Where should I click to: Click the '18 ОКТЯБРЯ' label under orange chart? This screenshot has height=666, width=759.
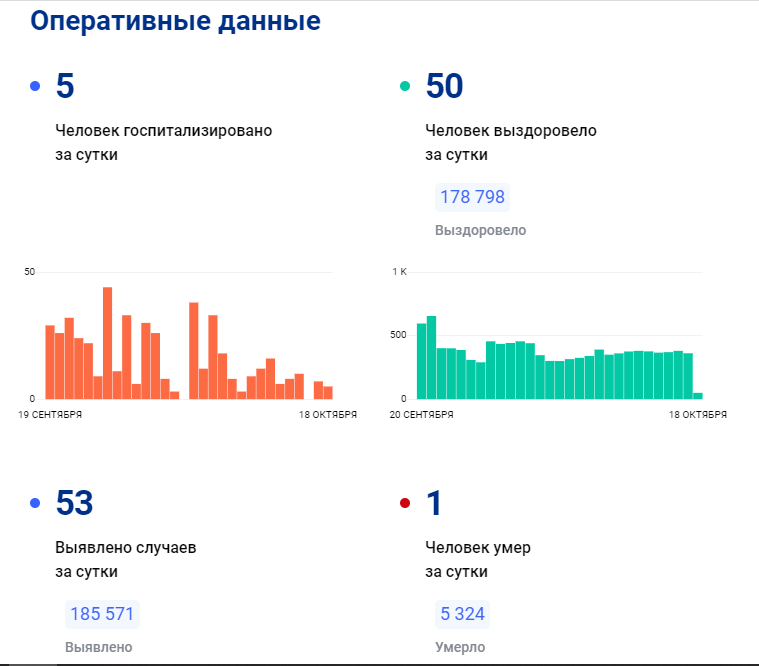[328, 414]
